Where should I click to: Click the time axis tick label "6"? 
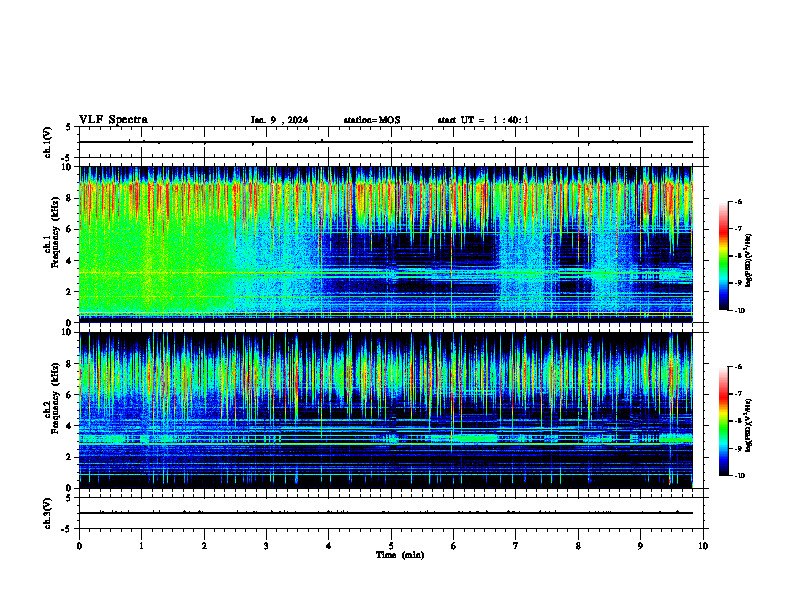click(x=453, y=546)
